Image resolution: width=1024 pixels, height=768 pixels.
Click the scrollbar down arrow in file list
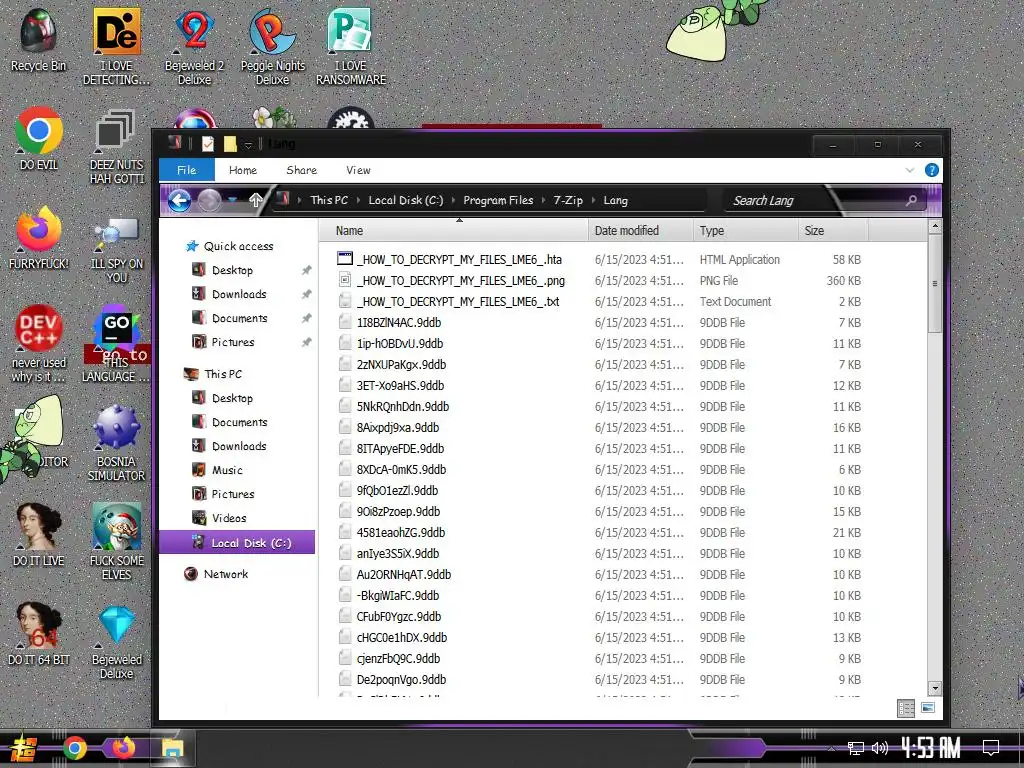pyautogui.click(x=935, y=688)
